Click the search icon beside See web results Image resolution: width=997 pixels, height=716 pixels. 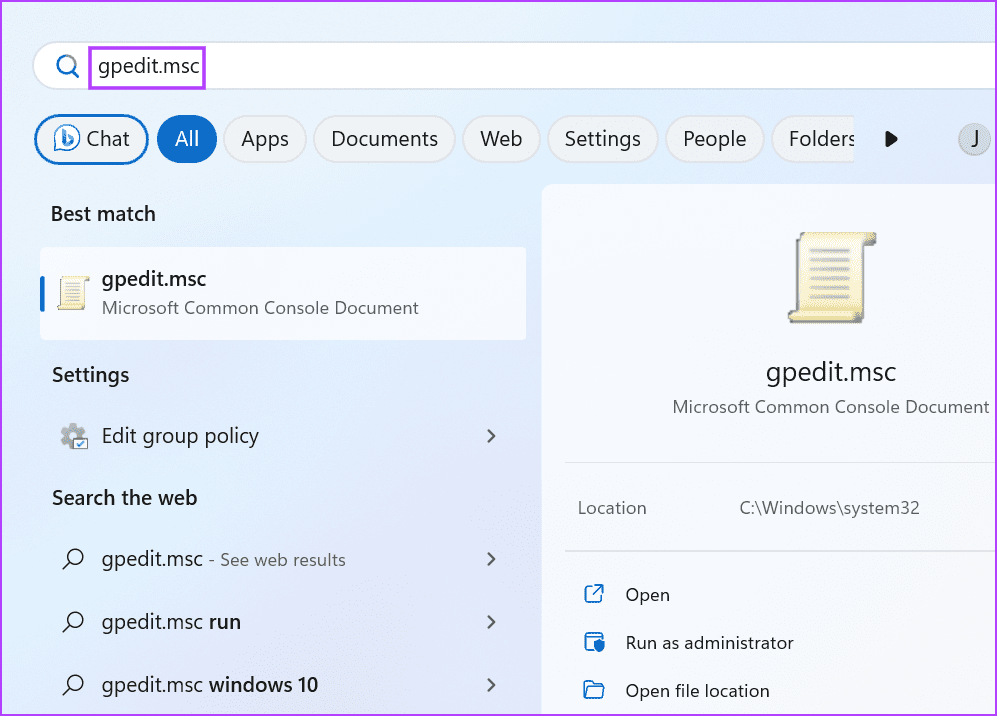point(73,560)
